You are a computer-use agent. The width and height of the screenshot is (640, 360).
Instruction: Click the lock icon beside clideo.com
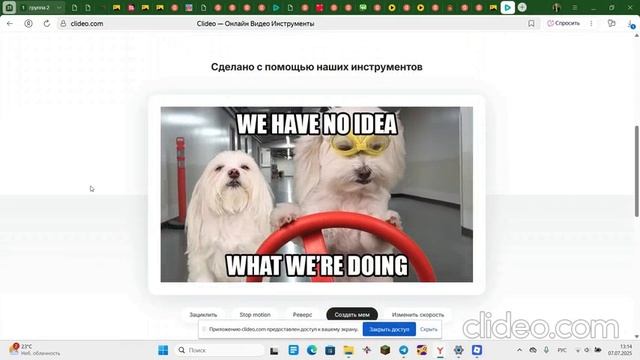(x=63, y=24)
